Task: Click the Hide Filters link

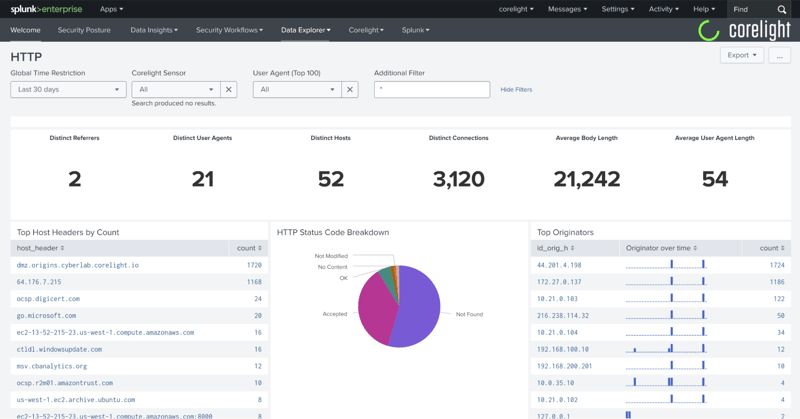Action: (516, 90)
